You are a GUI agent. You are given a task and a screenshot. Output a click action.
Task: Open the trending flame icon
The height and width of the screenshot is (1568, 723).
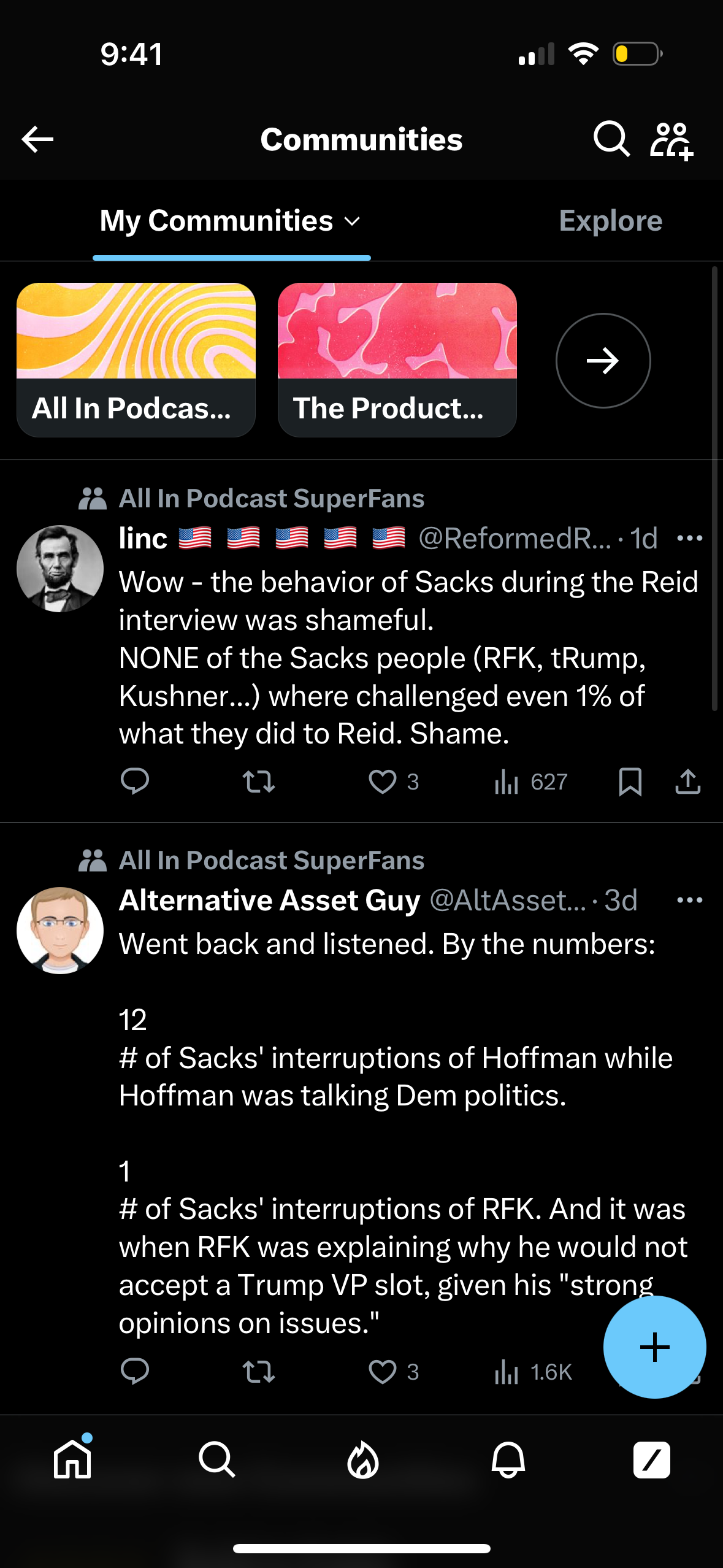click(x=361, y=1460)
